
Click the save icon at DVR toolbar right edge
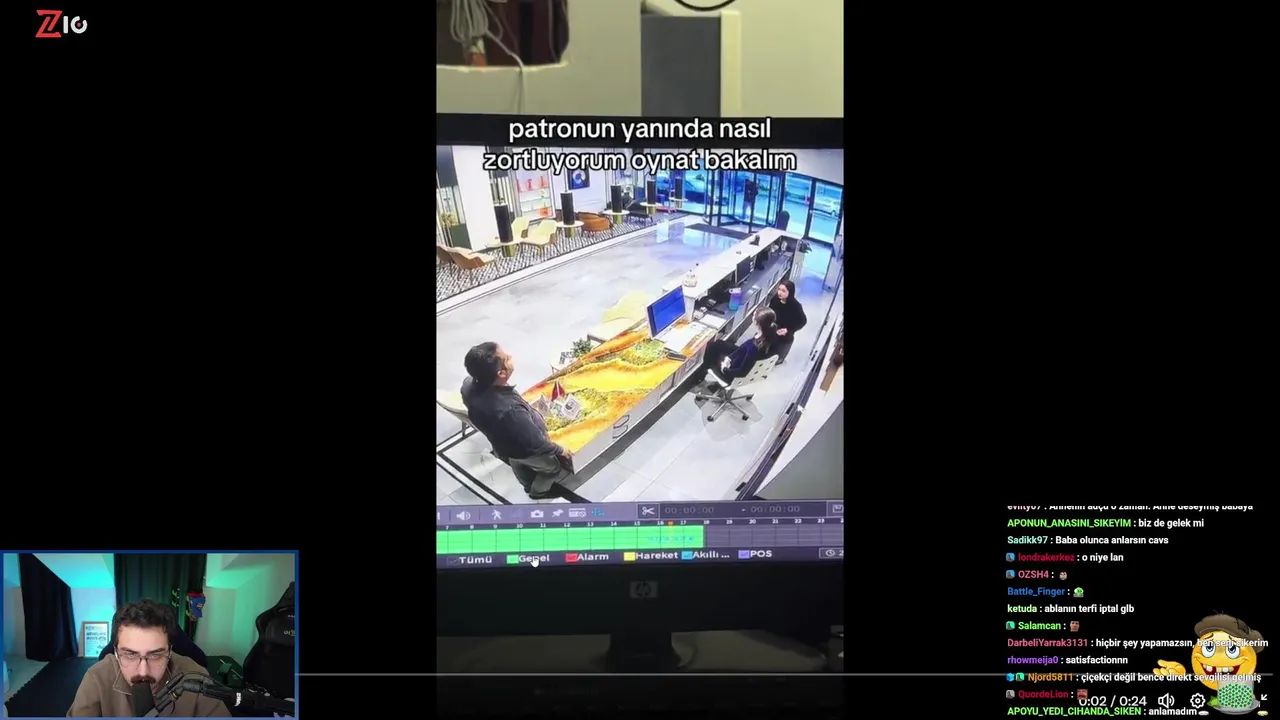pyautogui.click(x=837, y=509)
